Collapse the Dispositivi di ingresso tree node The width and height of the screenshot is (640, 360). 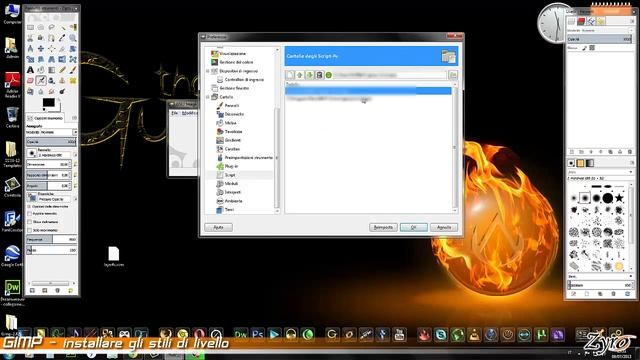(x=207, y=71)
